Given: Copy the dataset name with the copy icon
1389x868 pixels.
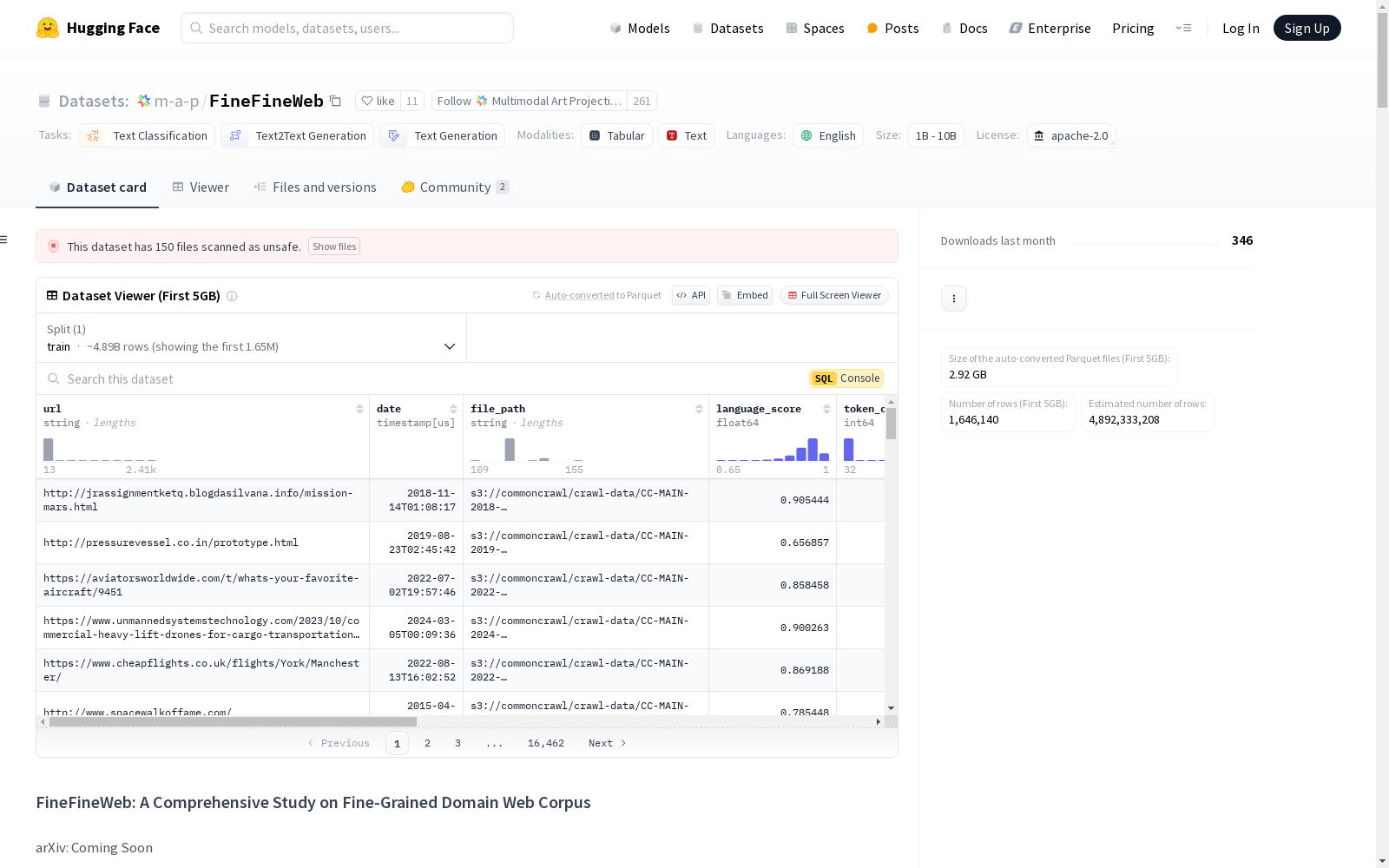Looking at the screenshot, I should pos(335,101).
